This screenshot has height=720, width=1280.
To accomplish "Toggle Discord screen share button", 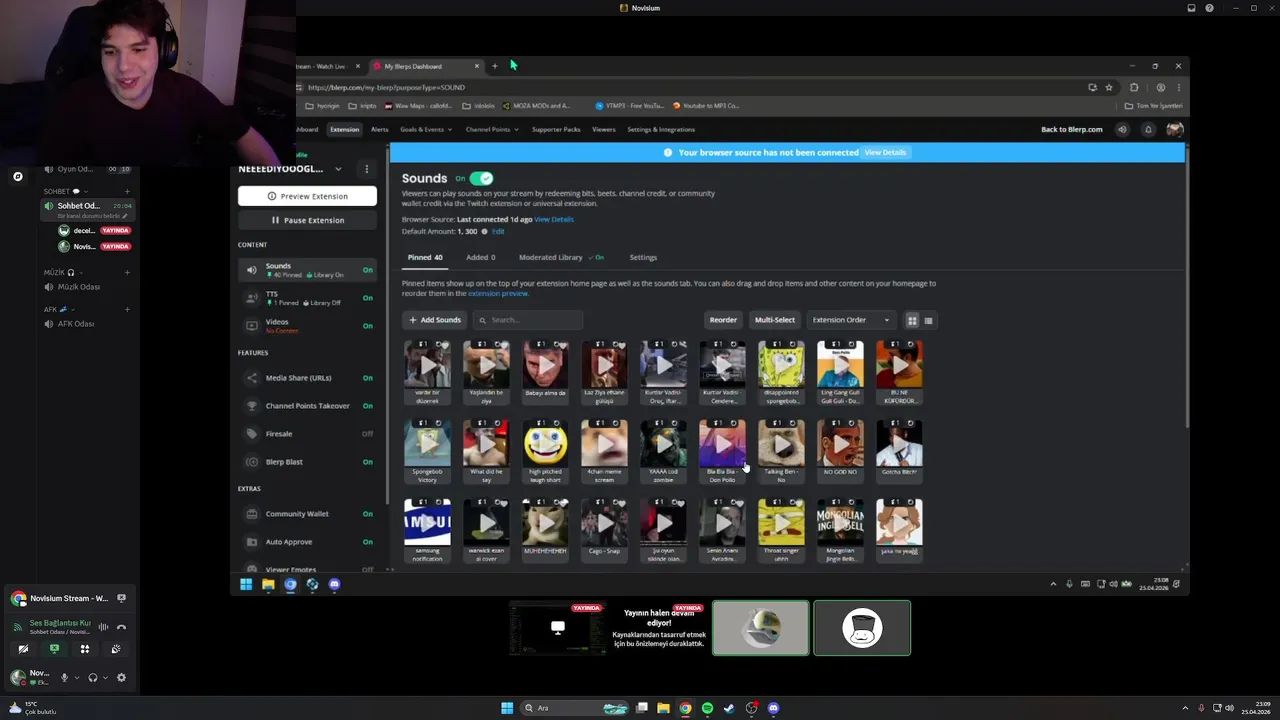I will click(x=54, y=649).
